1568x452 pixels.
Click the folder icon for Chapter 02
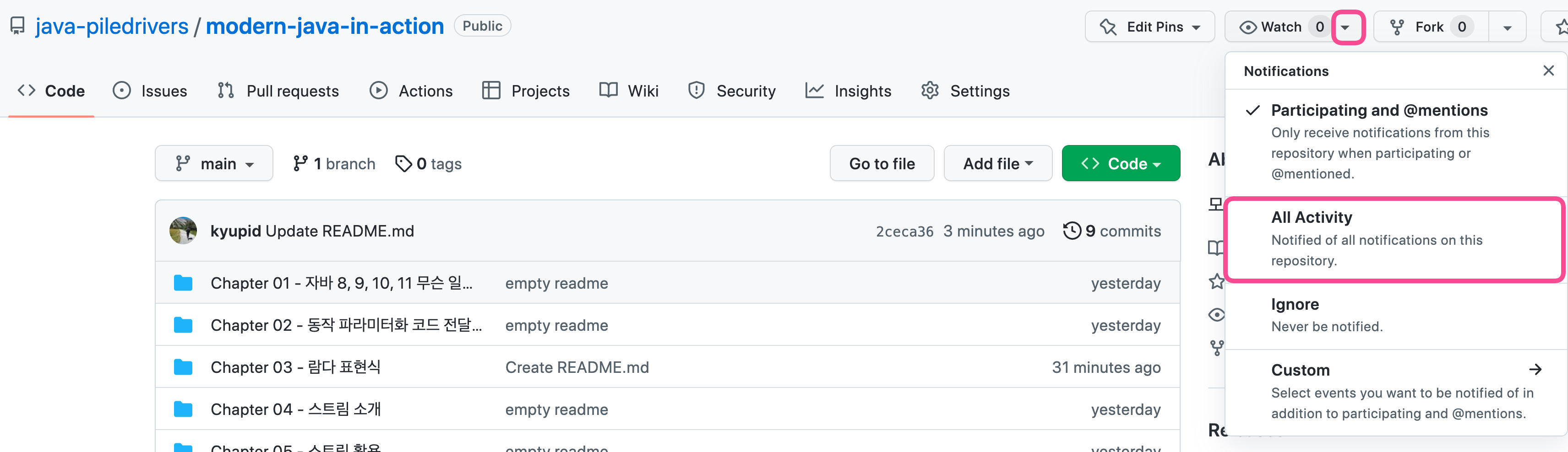point(183,325)
